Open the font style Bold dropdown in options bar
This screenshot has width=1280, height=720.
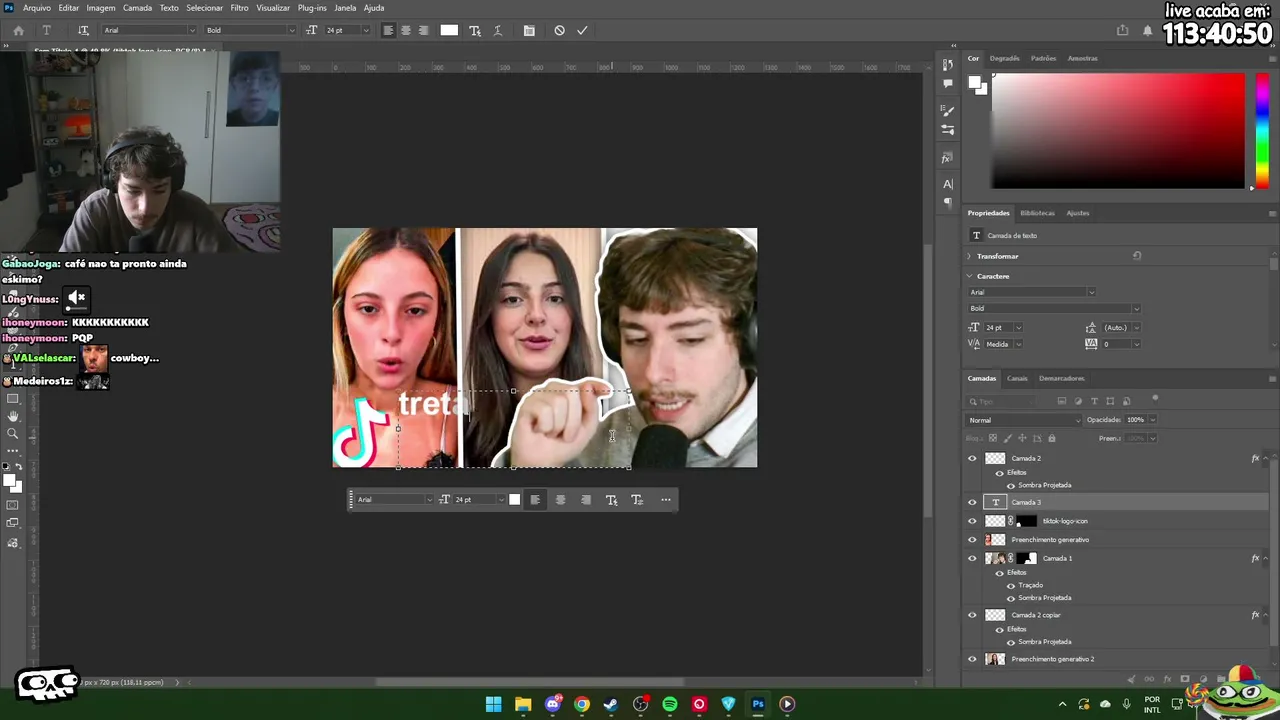click(x=292, y=30)
